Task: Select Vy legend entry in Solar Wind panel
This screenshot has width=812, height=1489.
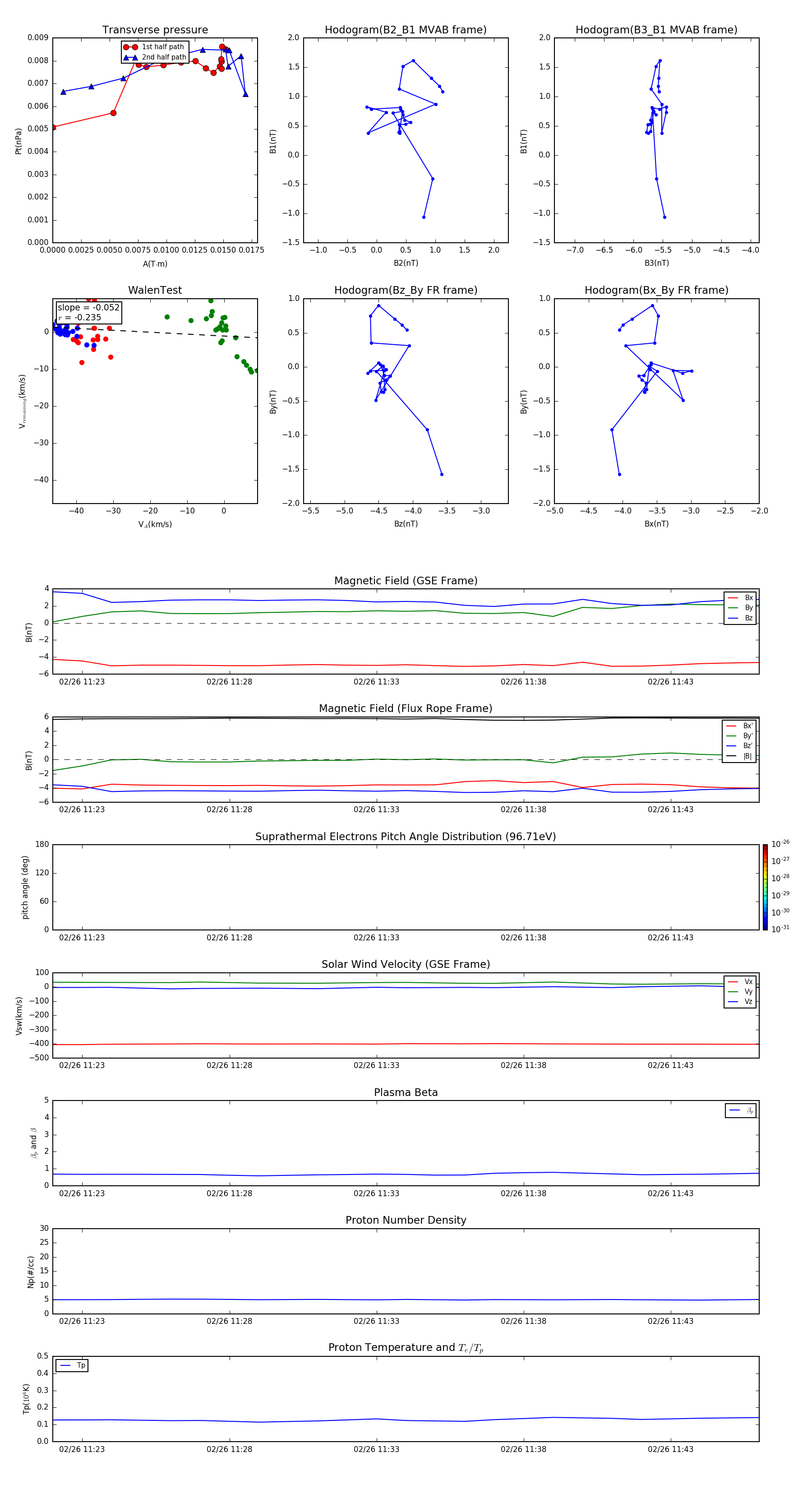Action: pos(740,992)
